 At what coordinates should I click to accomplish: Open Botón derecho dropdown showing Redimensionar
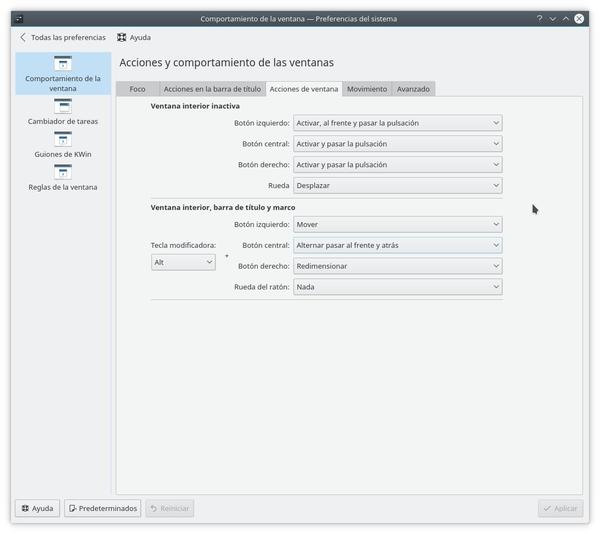(x=397, y=267)
